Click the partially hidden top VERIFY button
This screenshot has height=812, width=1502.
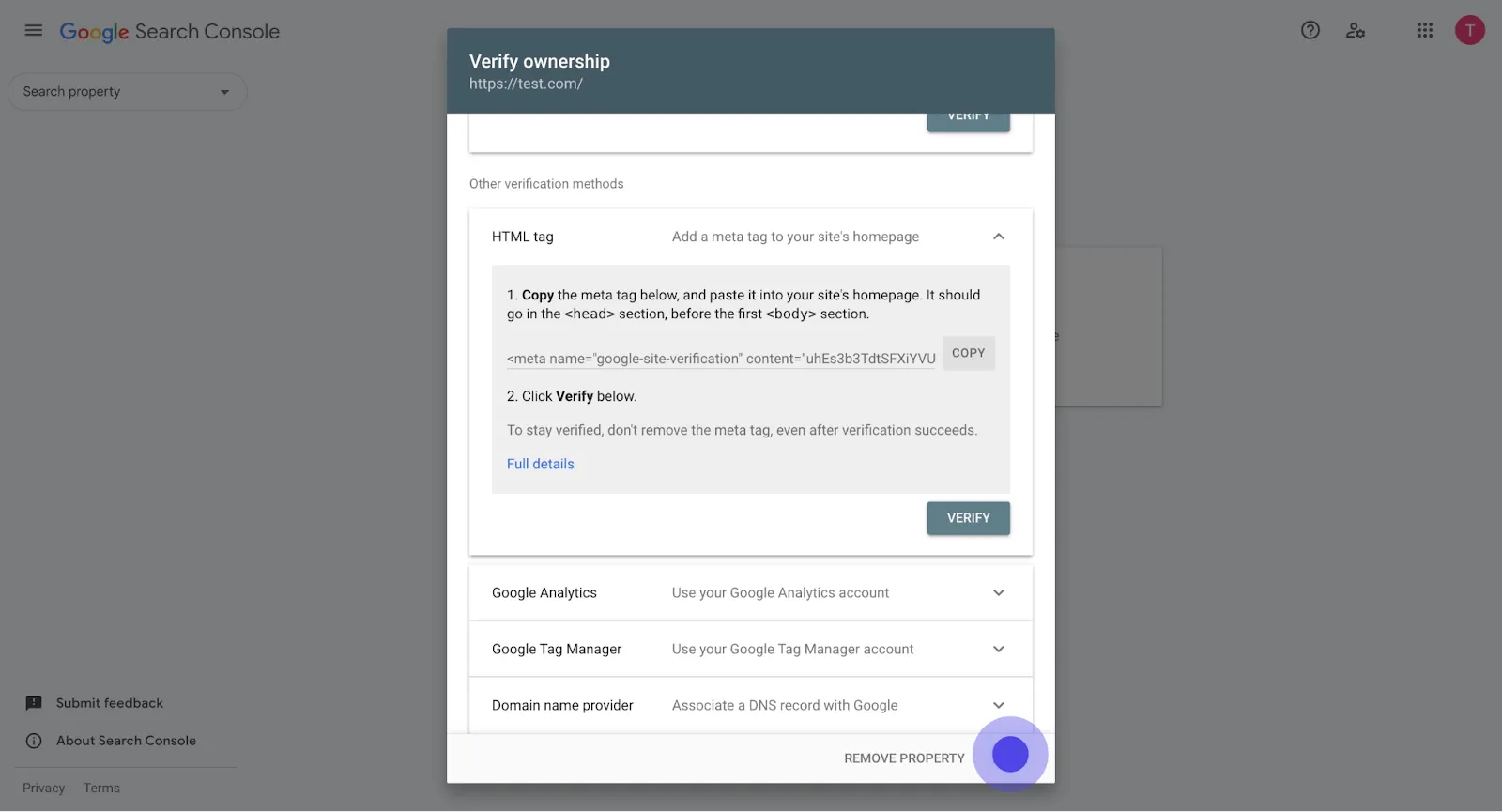click(x=969, y=122)
